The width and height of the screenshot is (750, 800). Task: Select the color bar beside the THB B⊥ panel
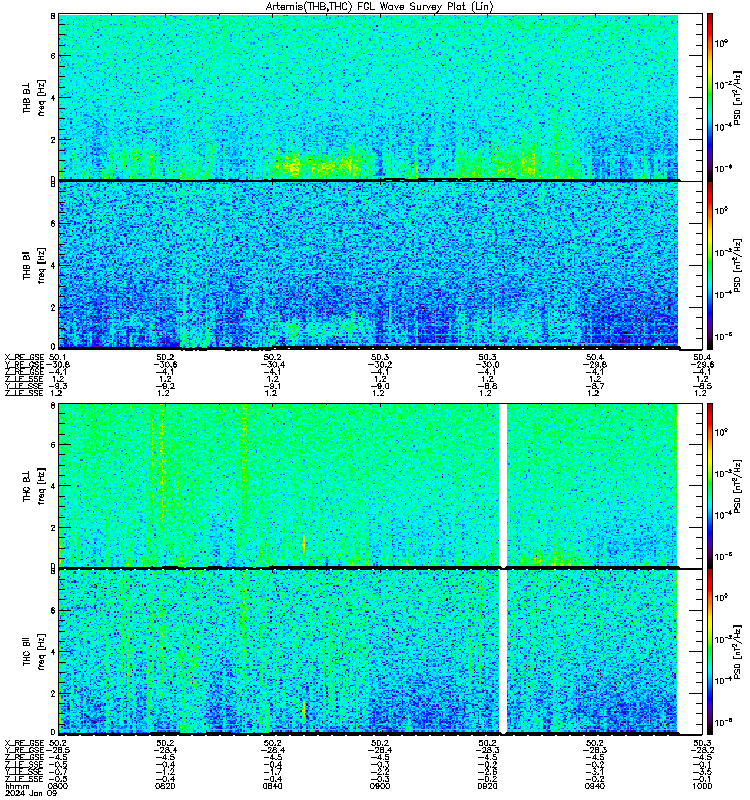[710, 97]
